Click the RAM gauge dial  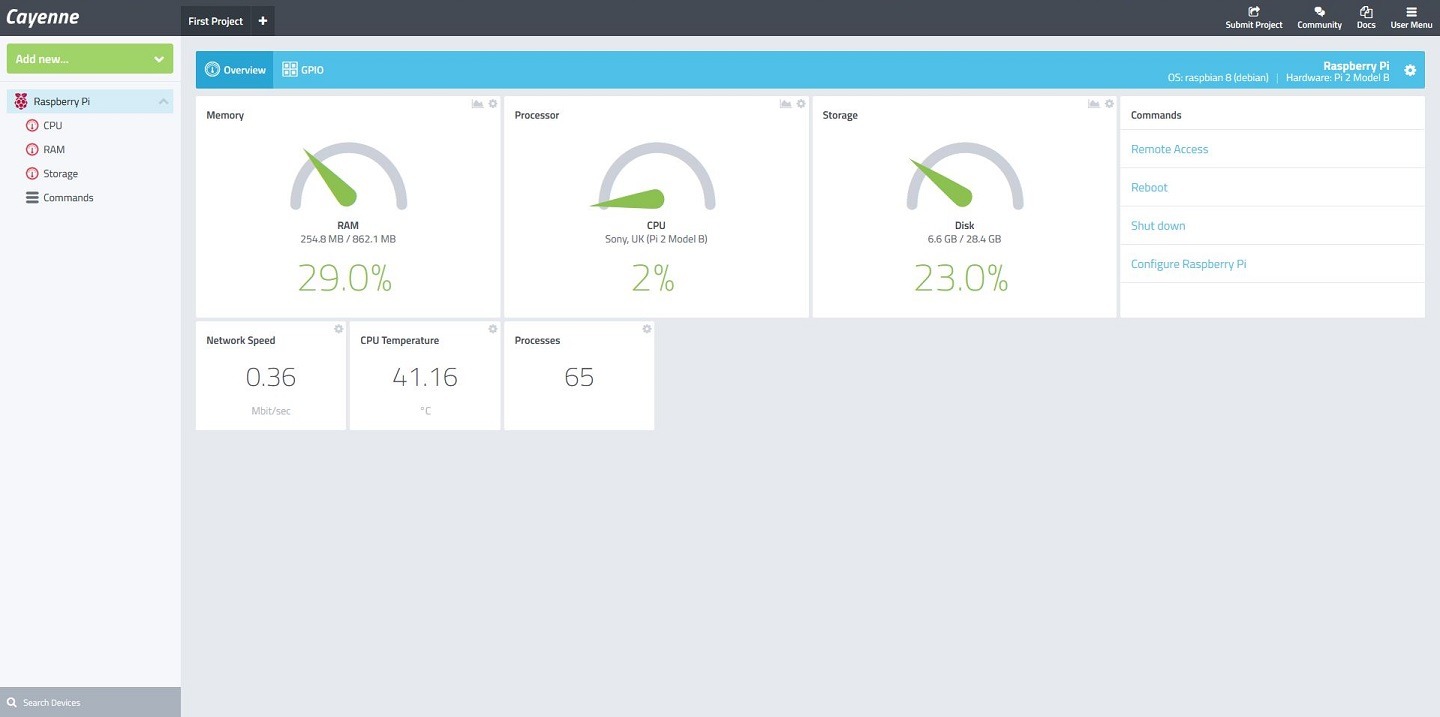pyautogui.click(x=348, y=176)
